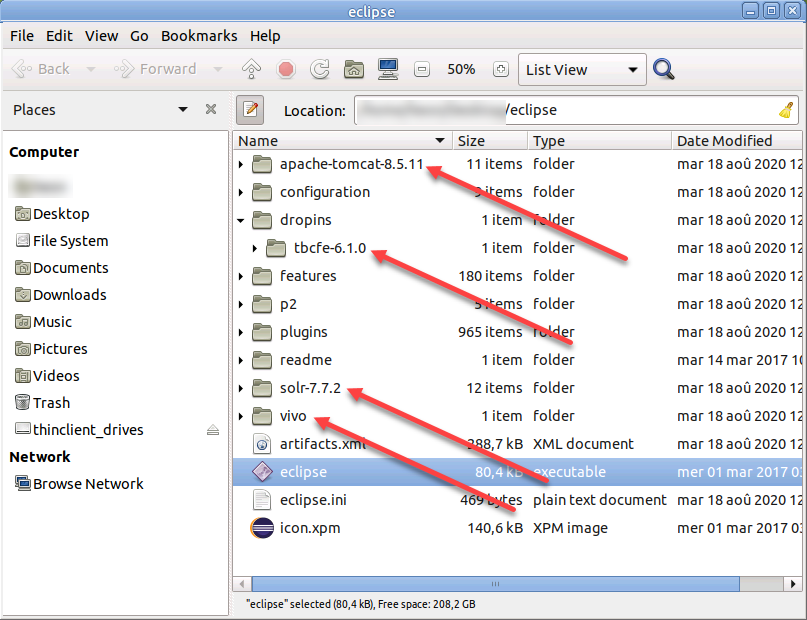Open the Edit menu
The width and height of the screenshot is (807, 620).
(x=59, y=36)
